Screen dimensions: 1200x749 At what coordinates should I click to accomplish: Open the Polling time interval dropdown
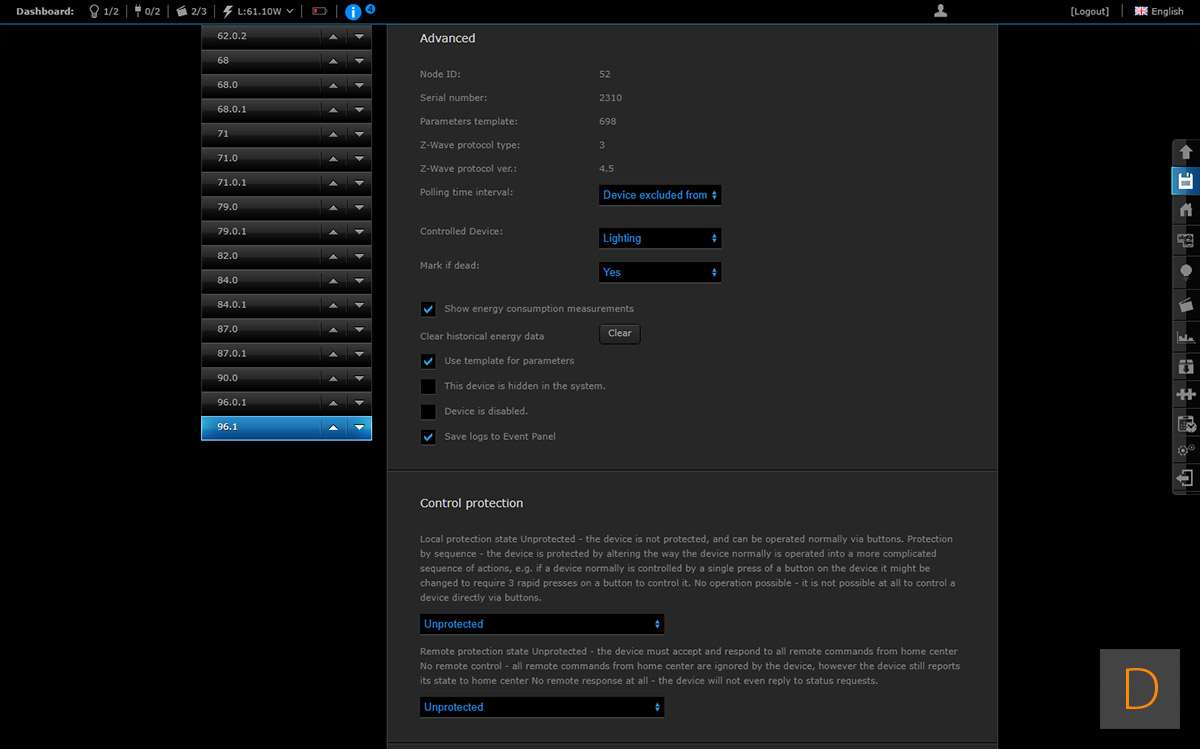point(660,195)
